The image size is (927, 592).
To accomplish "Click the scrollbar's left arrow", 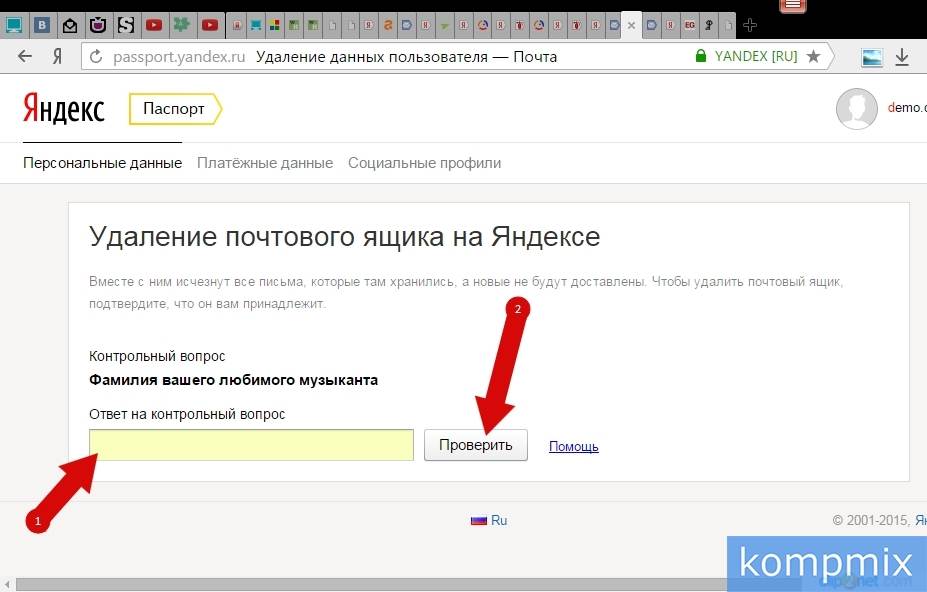I will [7, 584].
